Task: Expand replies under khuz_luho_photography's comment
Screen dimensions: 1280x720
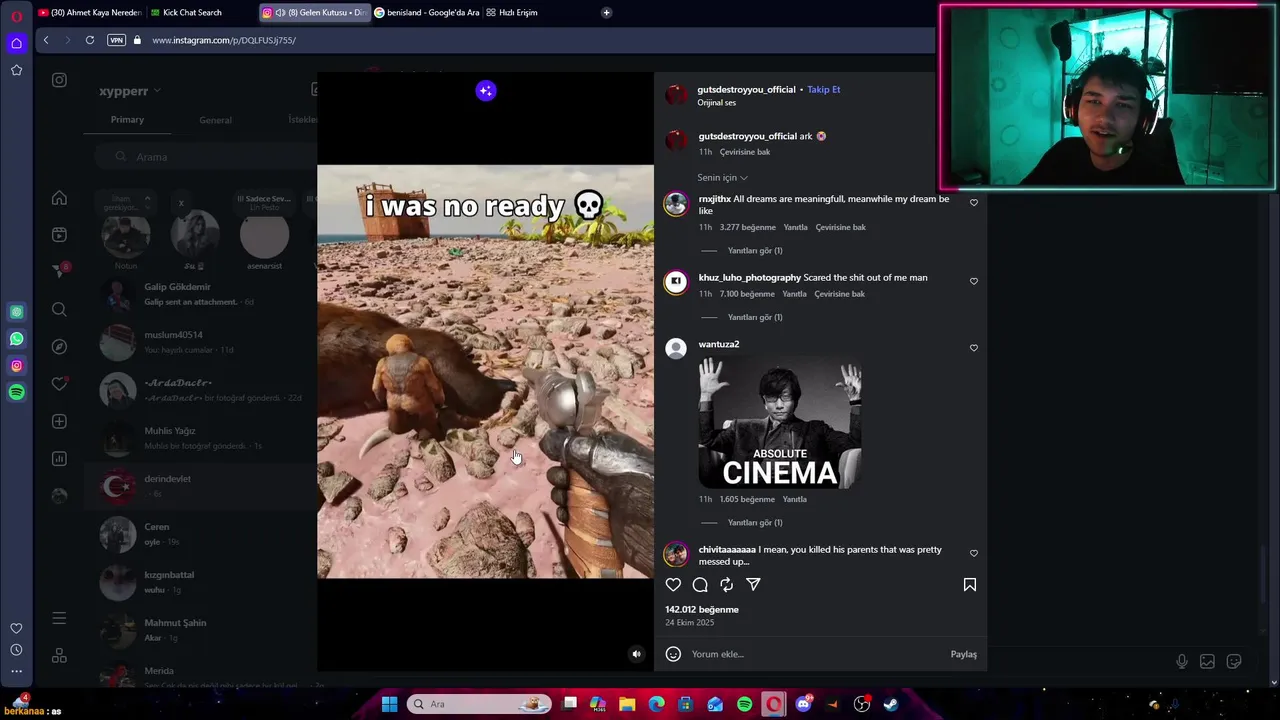Action: tap(755, 318)
